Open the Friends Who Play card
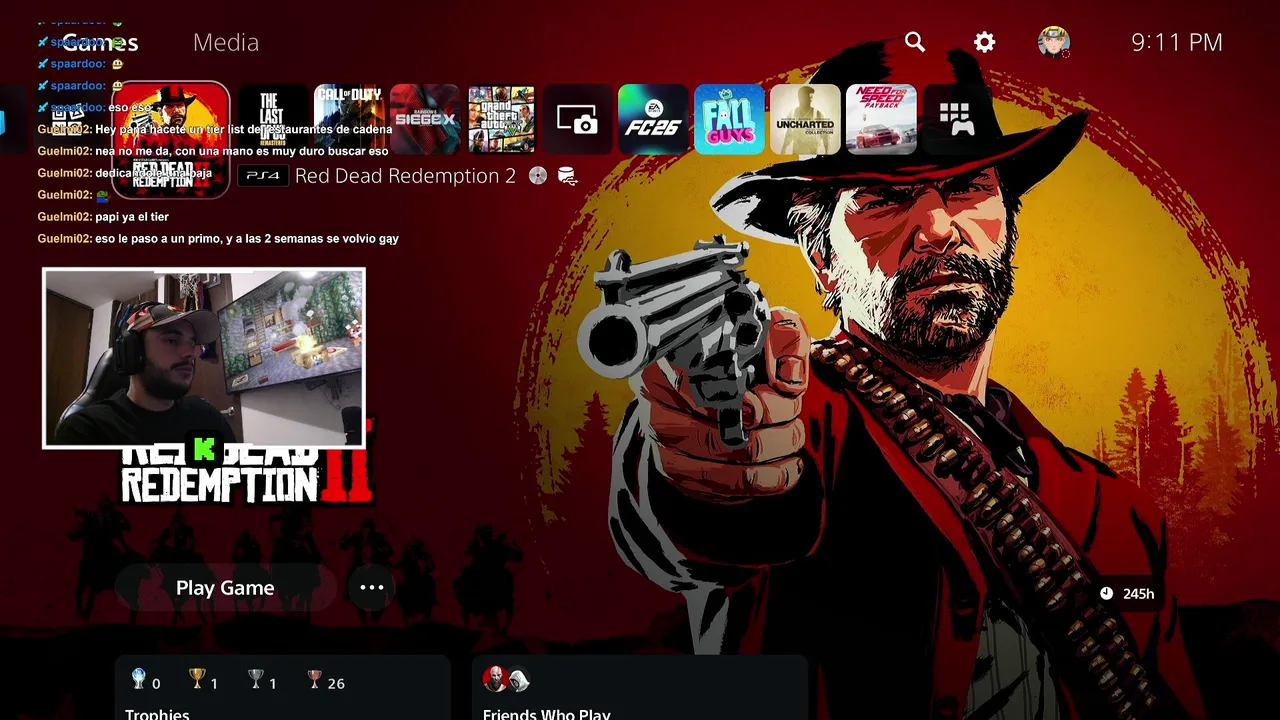Screen dimensions: 1280x720 pyautogui.click(x=640, y=688)
